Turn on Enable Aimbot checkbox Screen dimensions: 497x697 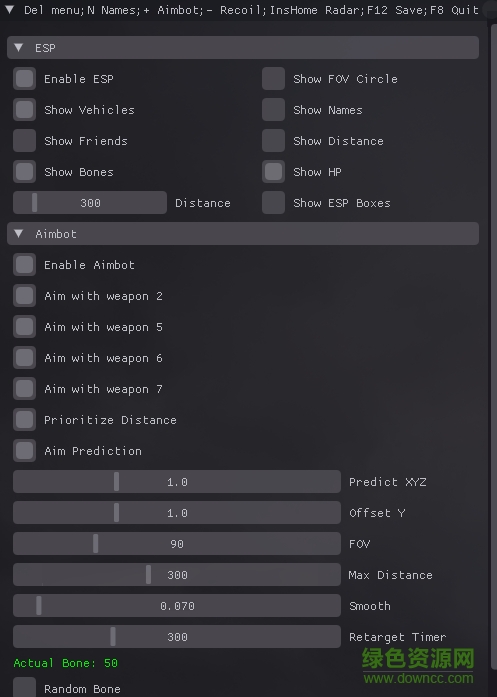(x=24, y=265)
